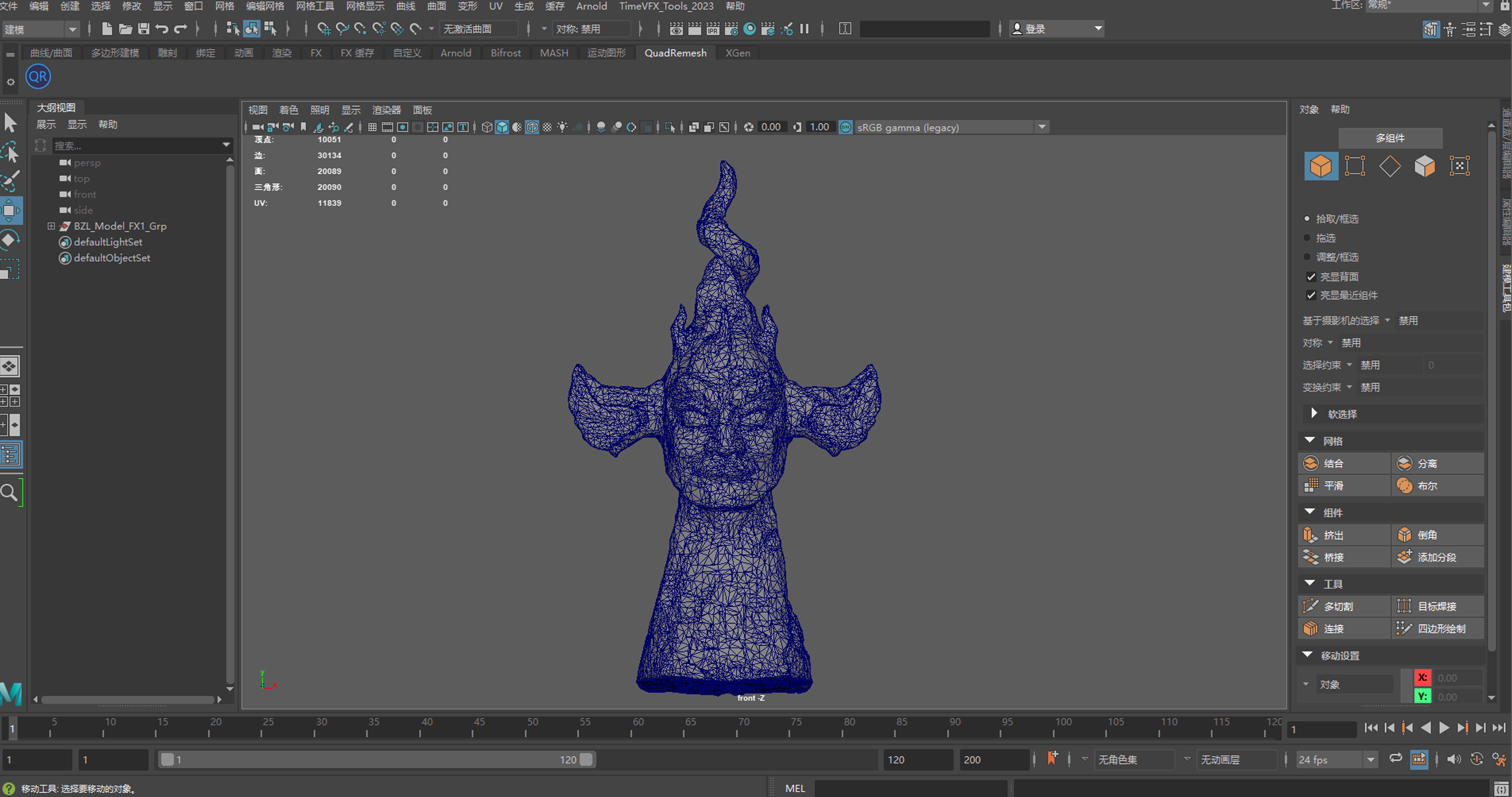Click the 桥接 bridge button
The image size is (1512, 797).
[x=1344, y=557]
